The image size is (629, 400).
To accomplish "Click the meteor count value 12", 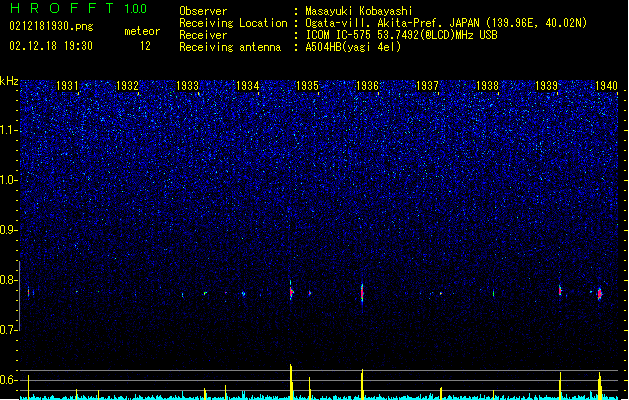I will [145, 46].
